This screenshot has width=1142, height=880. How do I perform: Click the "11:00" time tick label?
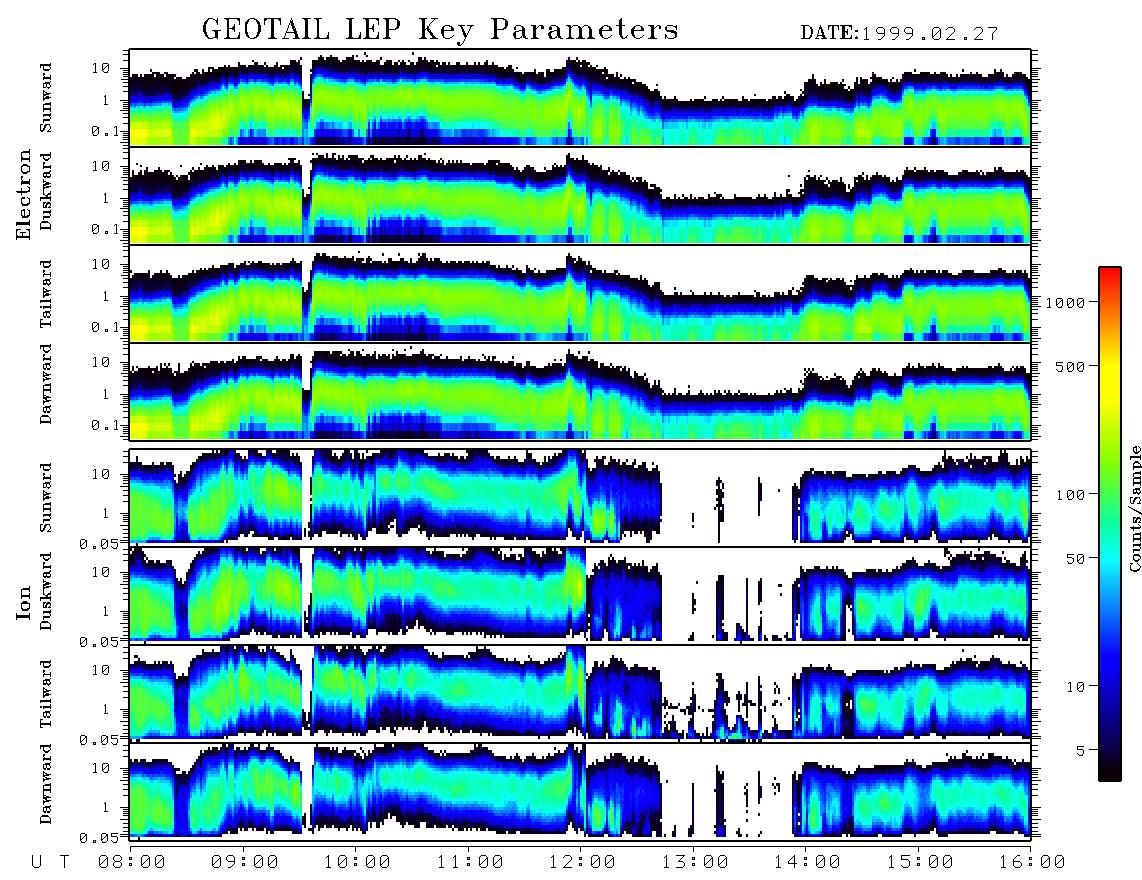click(x=470, y=863)
